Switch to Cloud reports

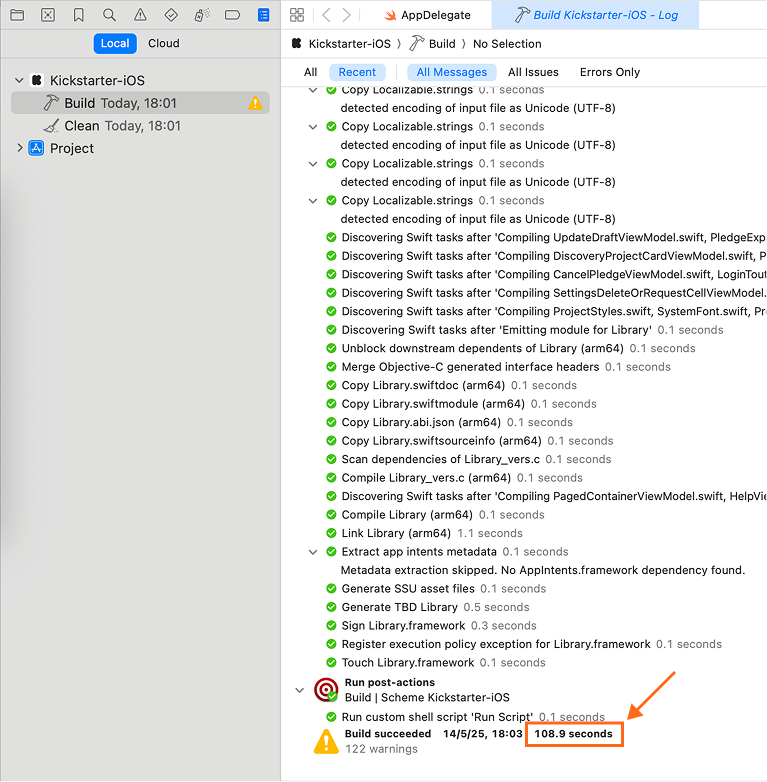tap(164, 43)
